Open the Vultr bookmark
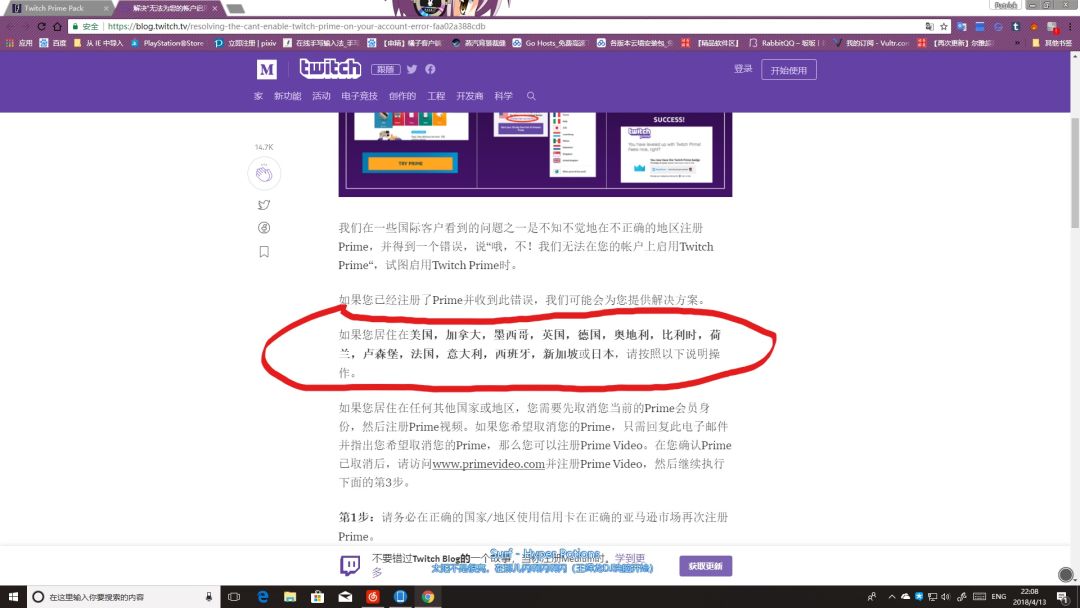 click(871, 43)
